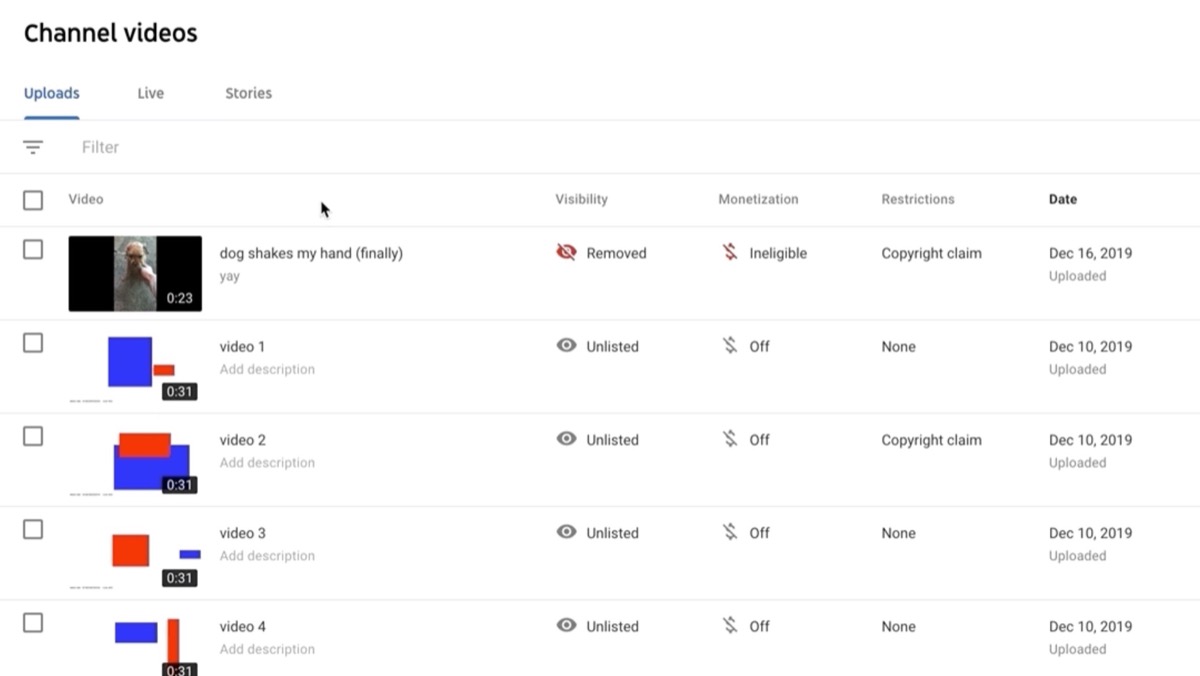Open video titled dog shakes my hand (finally)

312,253
